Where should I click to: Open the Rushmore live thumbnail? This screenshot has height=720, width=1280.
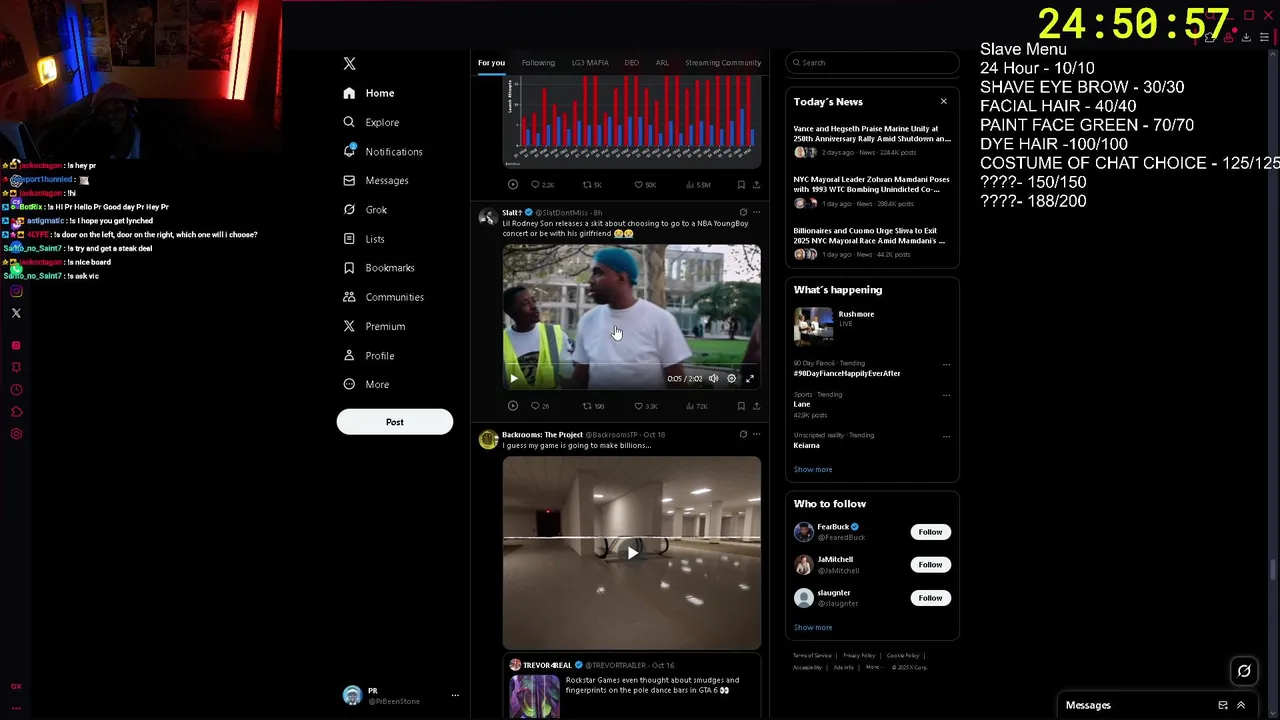point(813,325)
